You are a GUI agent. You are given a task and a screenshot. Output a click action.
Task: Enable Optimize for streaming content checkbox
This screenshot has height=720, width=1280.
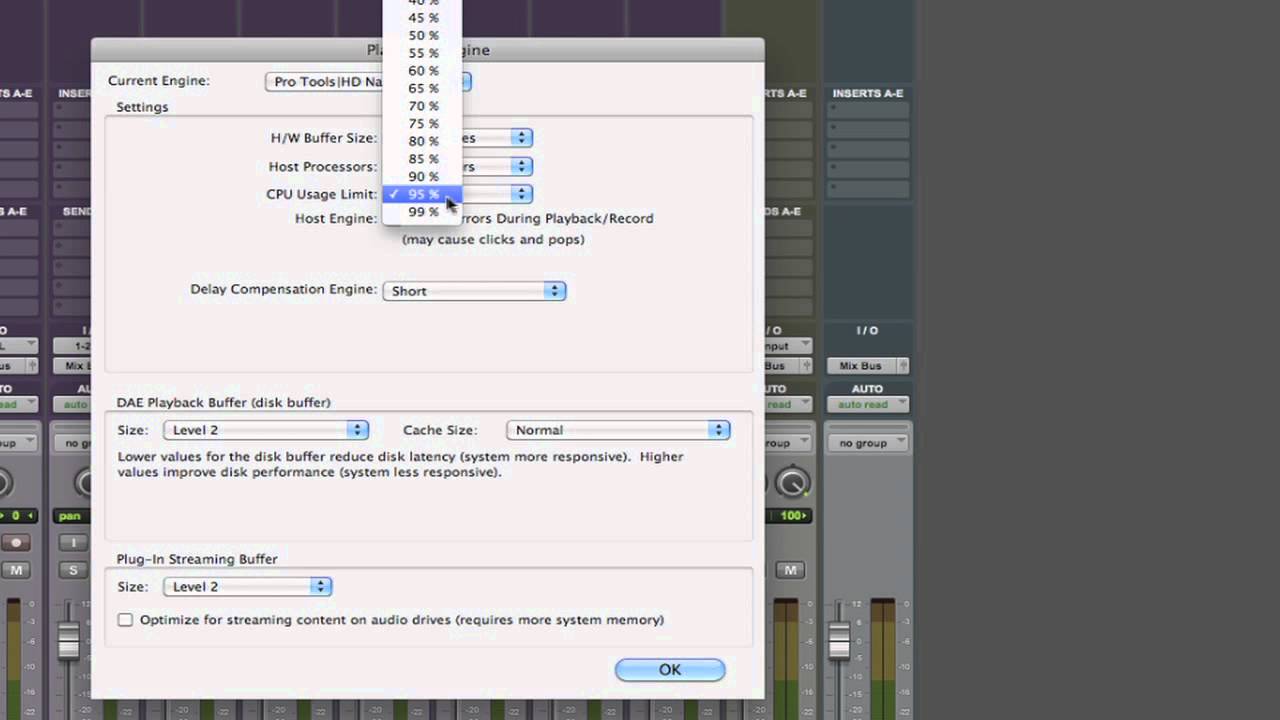[x=125, y=620]
